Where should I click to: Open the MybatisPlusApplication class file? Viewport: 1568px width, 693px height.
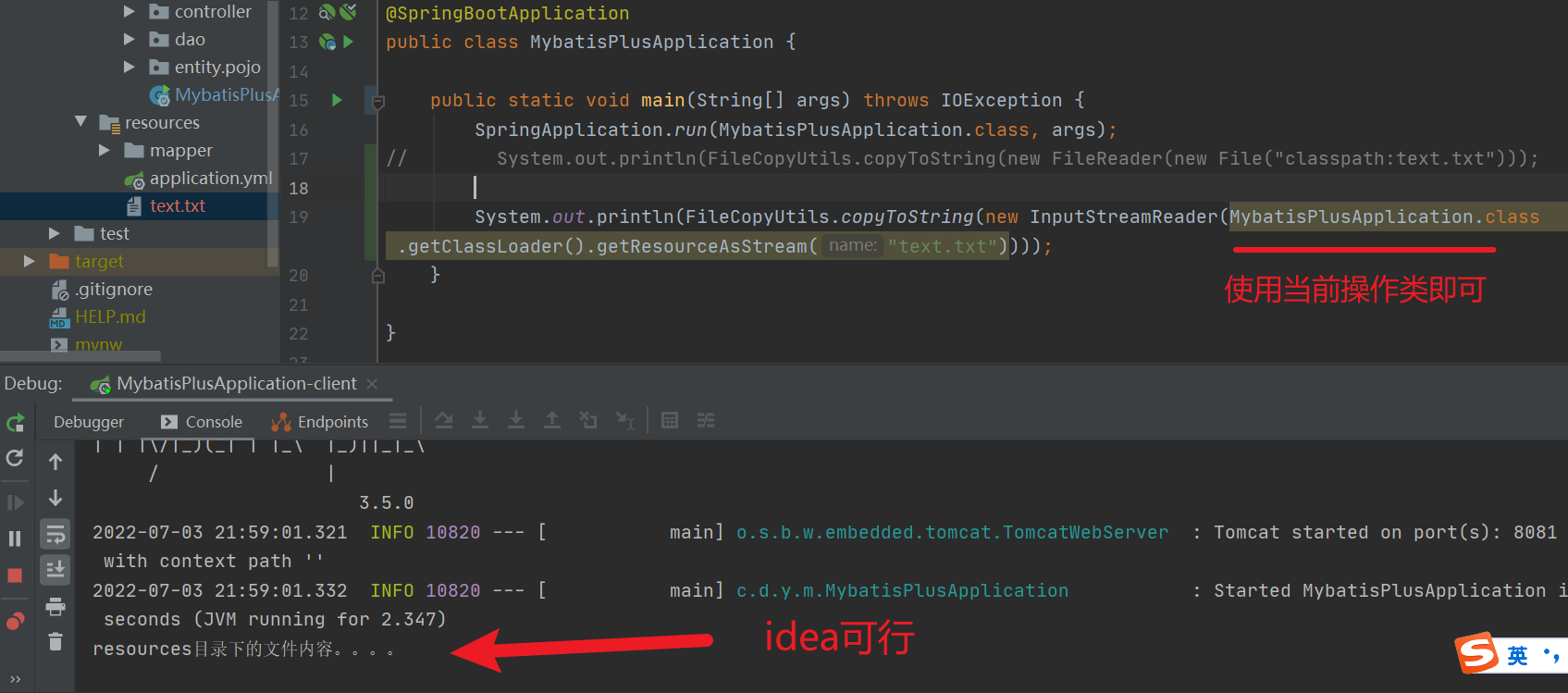pyautogui.click(x=215, y=95)
